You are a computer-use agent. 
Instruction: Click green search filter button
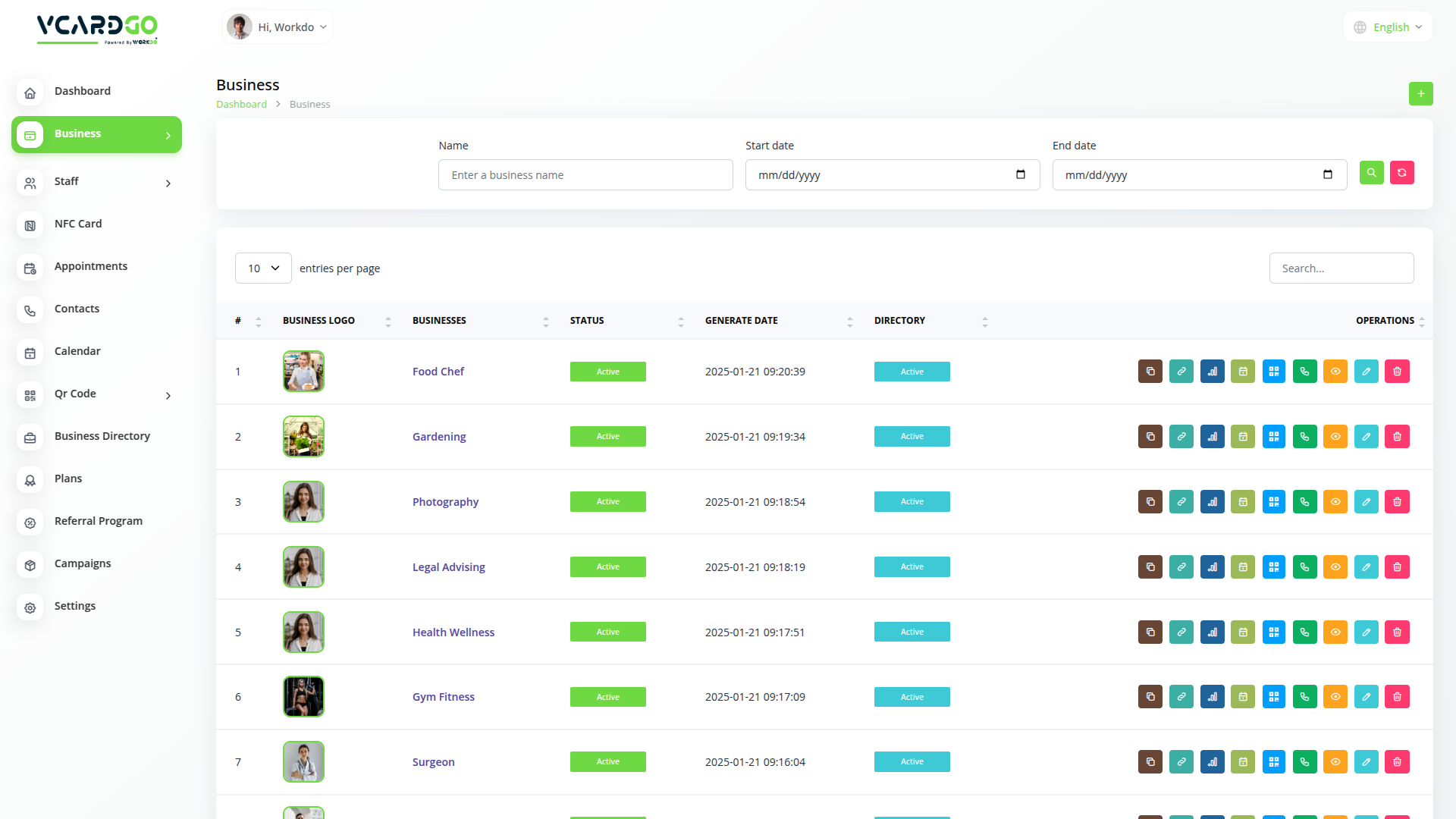1371,173
